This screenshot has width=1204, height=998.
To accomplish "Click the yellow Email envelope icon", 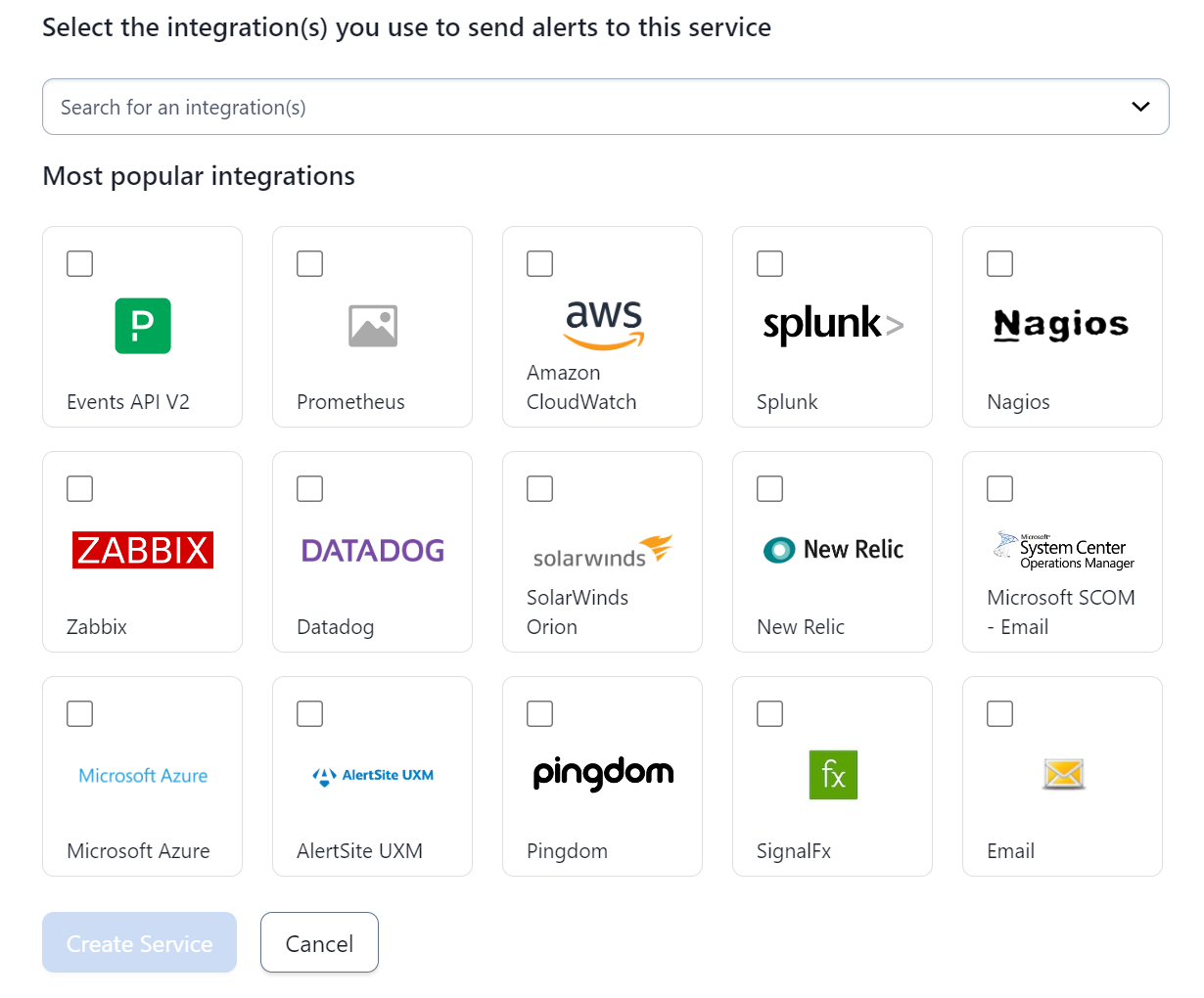I will 1063,775.
